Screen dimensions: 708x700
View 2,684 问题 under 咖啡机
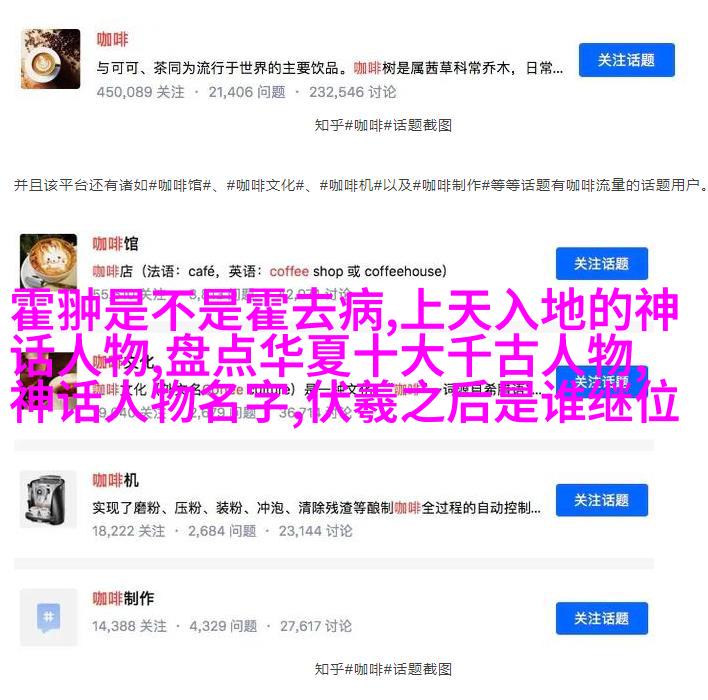(222, 531)
